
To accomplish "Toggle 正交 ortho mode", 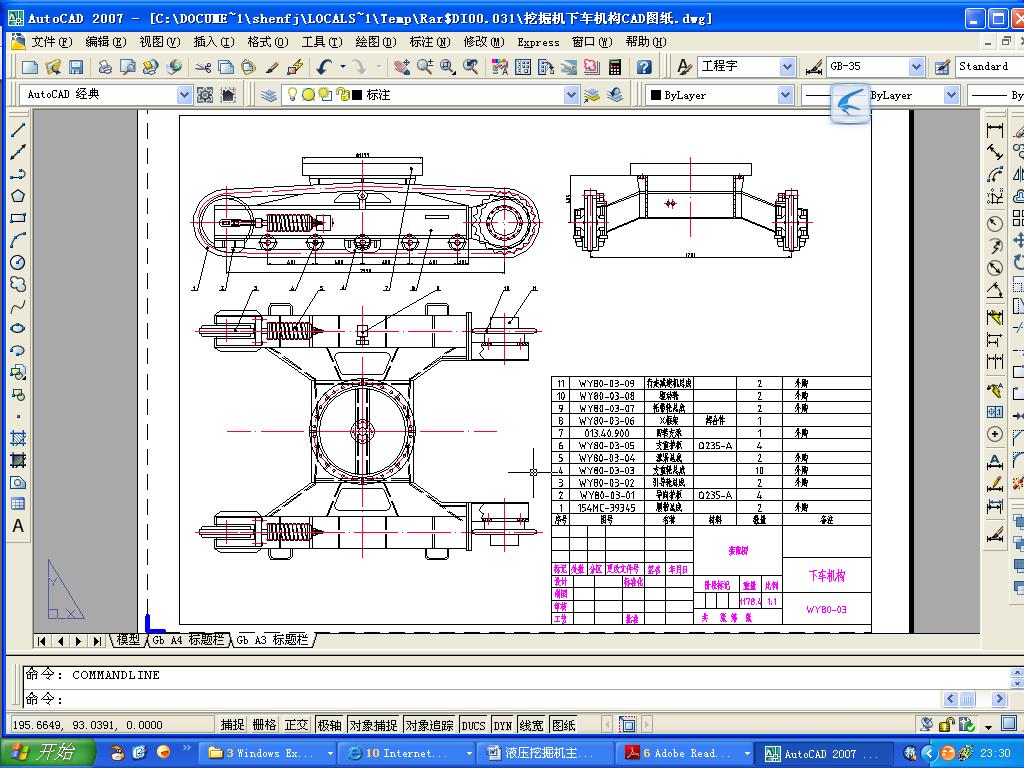I will (296, 725).
